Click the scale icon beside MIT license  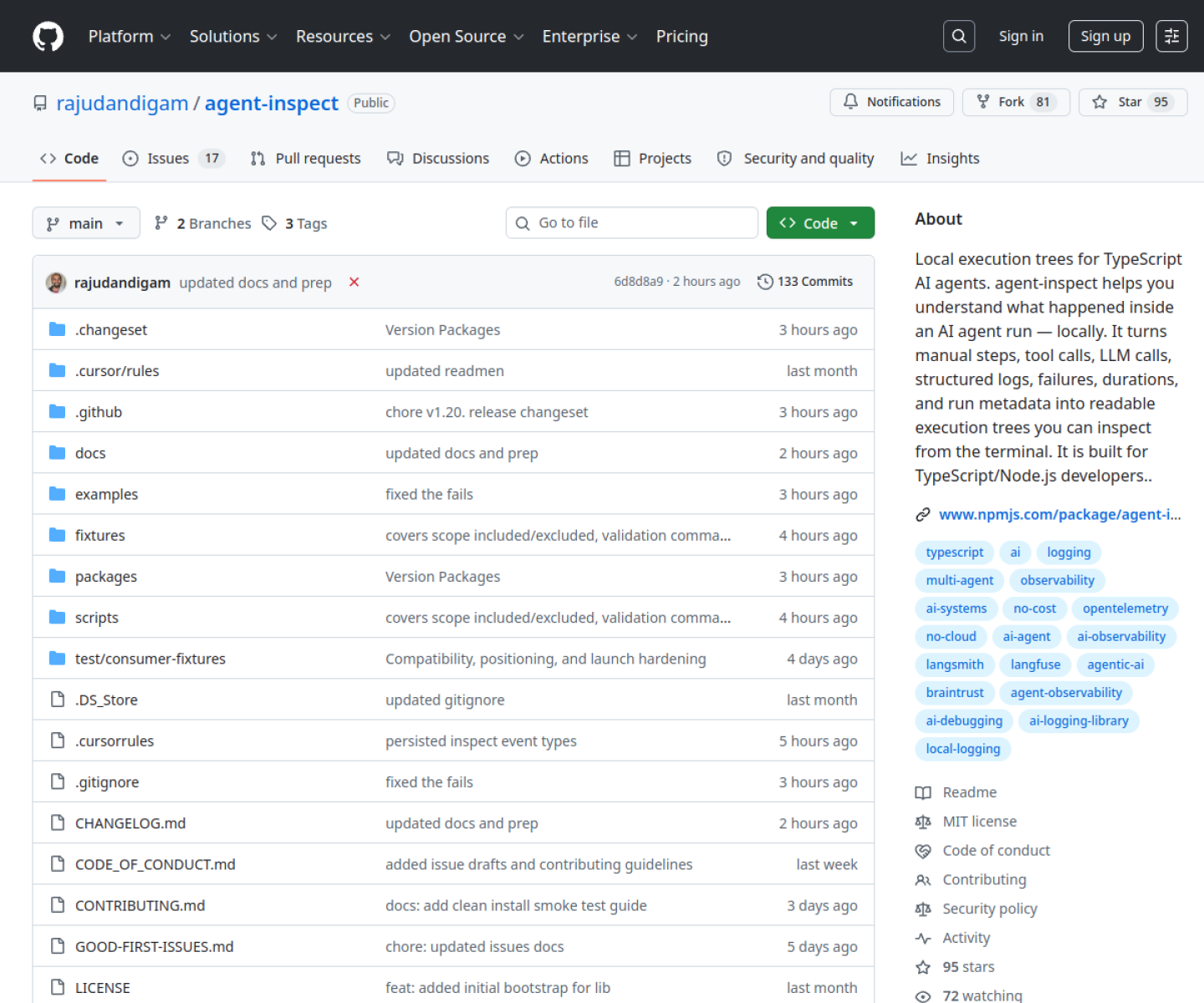[923, 822]
